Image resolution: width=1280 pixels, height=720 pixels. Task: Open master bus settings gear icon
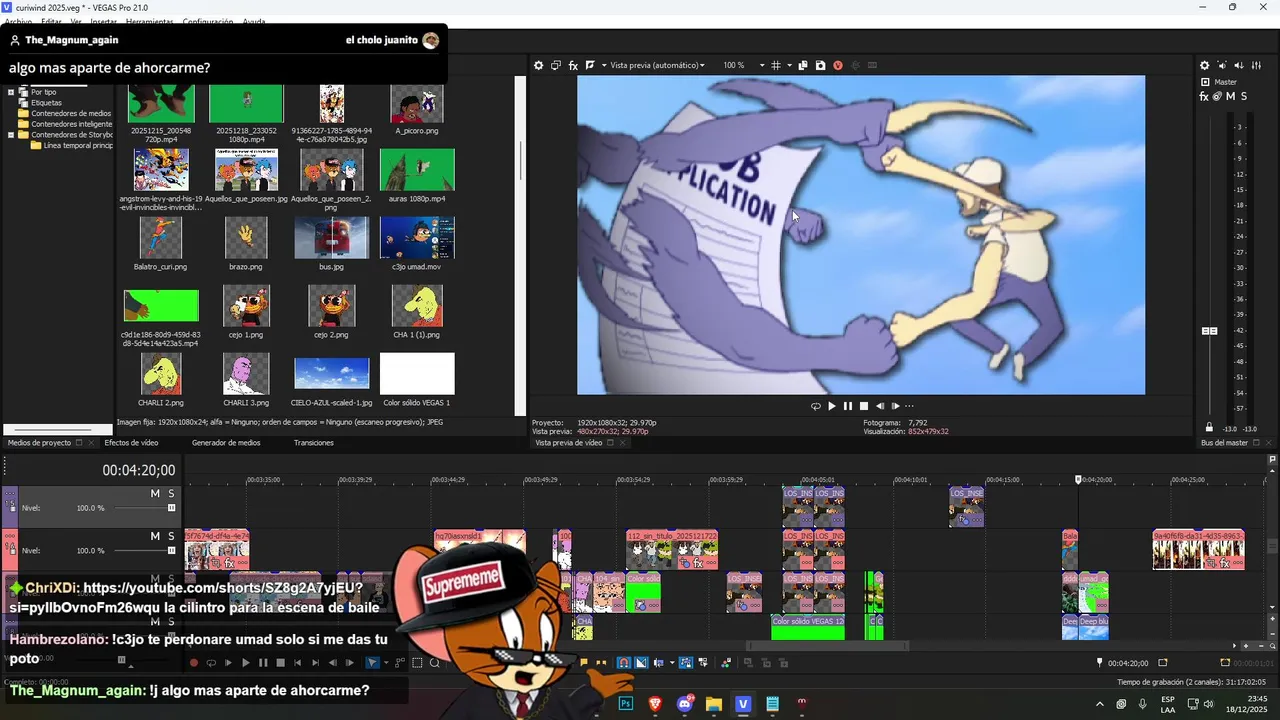tap(1205, 65)
